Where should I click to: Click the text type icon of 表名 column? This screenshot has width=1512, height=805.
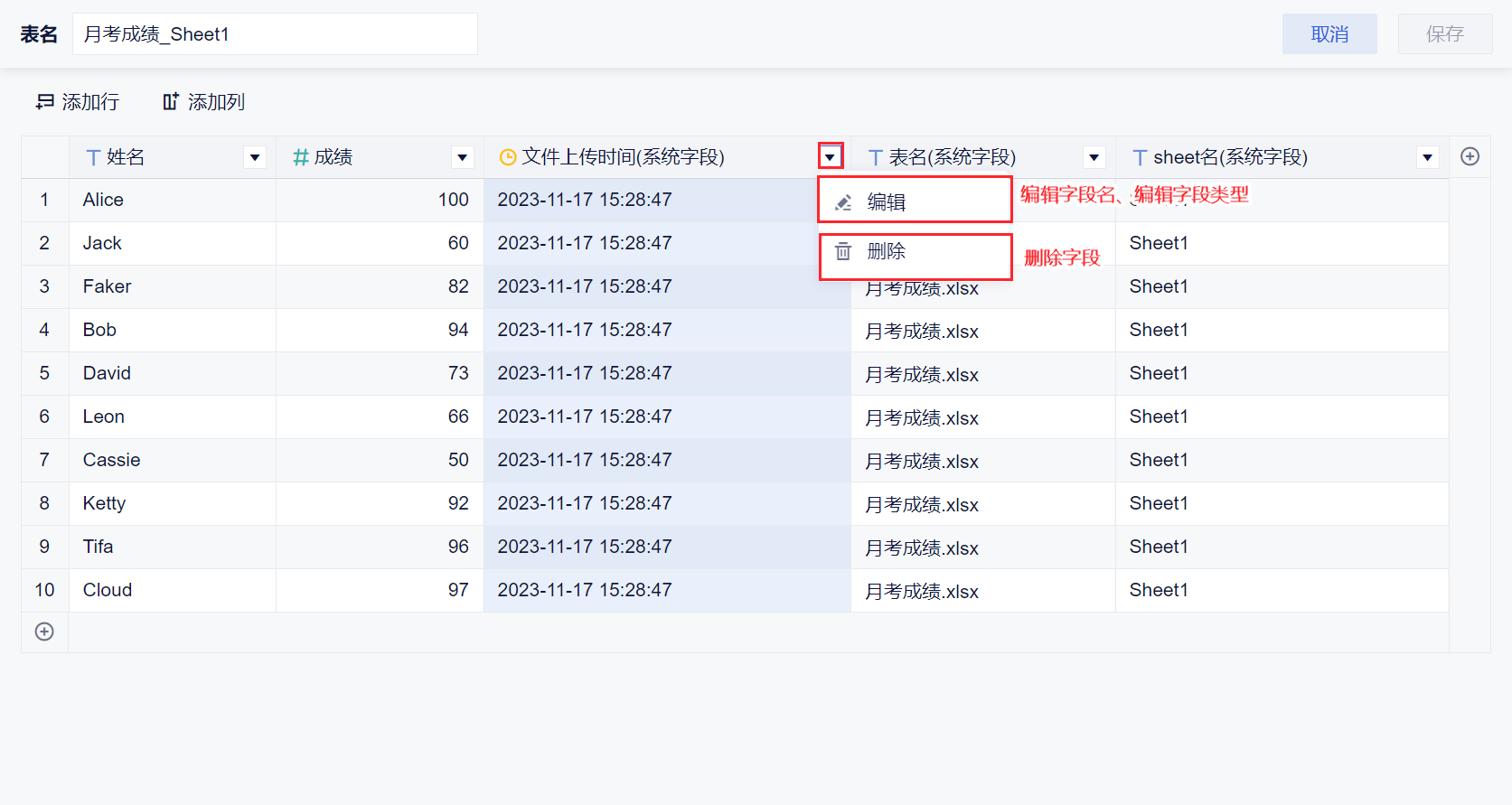click(x=875, y=158)
